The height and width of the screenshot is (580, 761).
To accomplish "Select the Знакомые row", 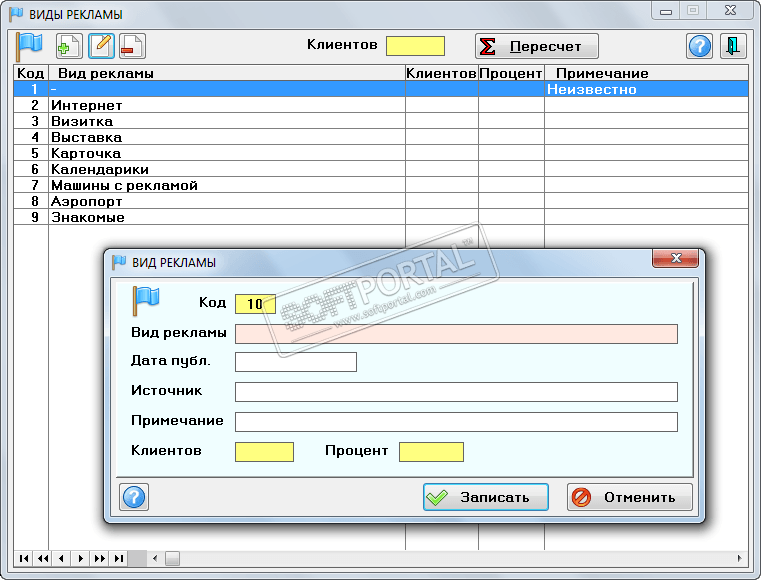I will coord(381,217).
